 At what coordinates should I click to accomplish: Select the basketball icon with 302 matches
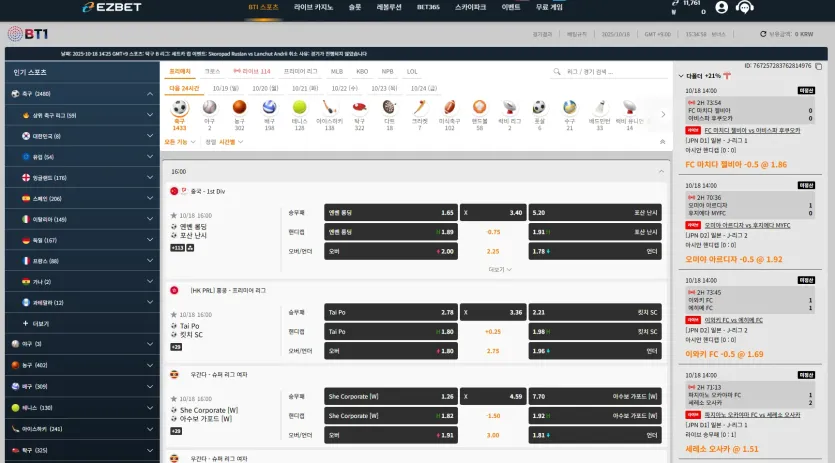[240, 108]
